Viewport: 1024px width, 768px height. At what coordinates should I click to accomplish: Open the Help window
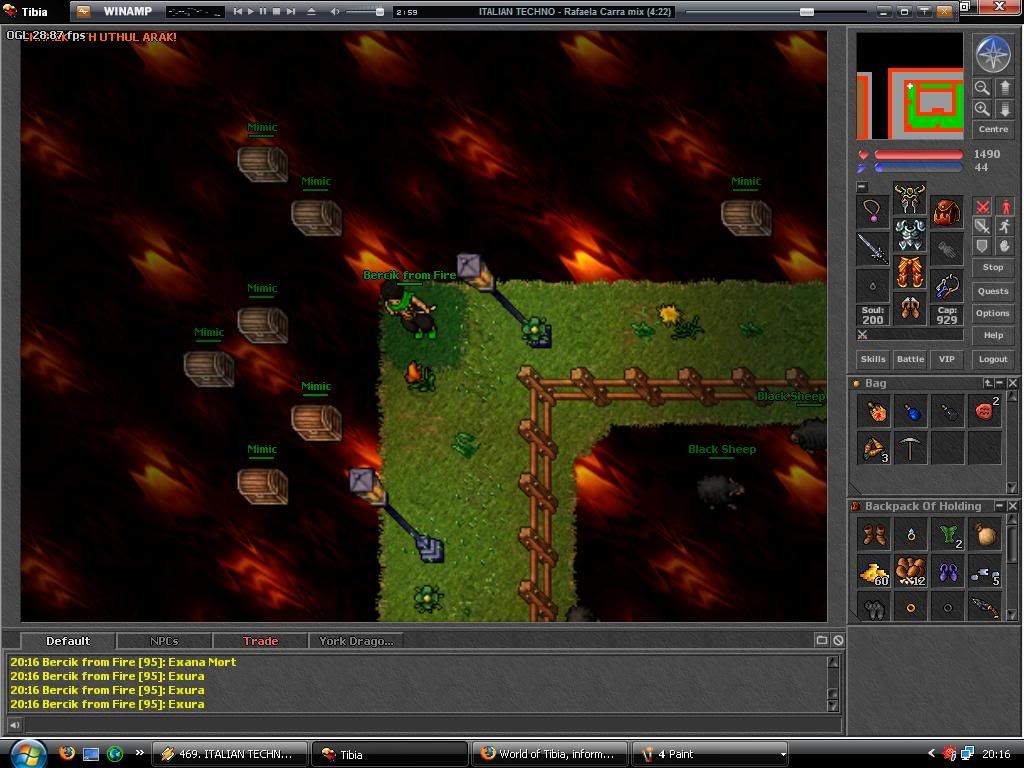coord(993,336)
